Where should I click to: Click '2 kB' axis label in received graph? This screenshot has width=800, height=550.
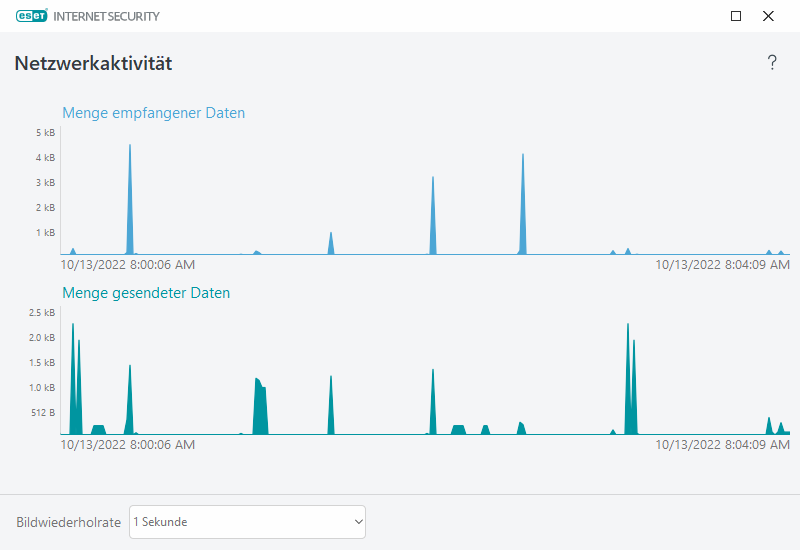45,208
